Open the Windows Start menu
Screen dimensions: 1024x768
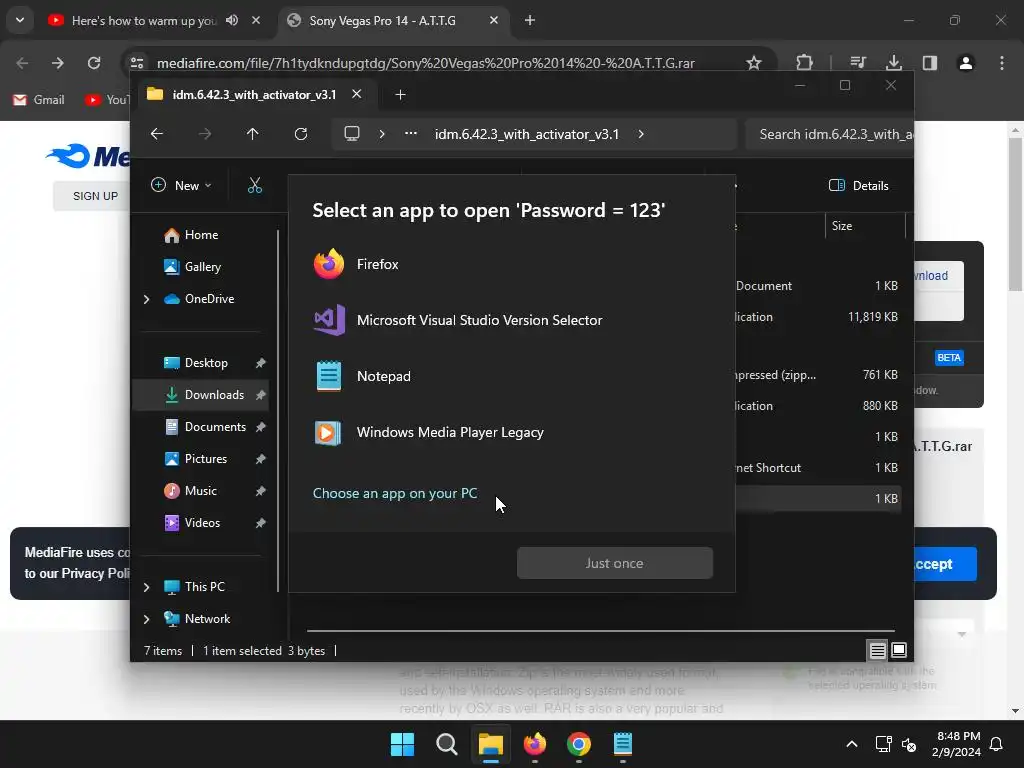pos(402,744)
